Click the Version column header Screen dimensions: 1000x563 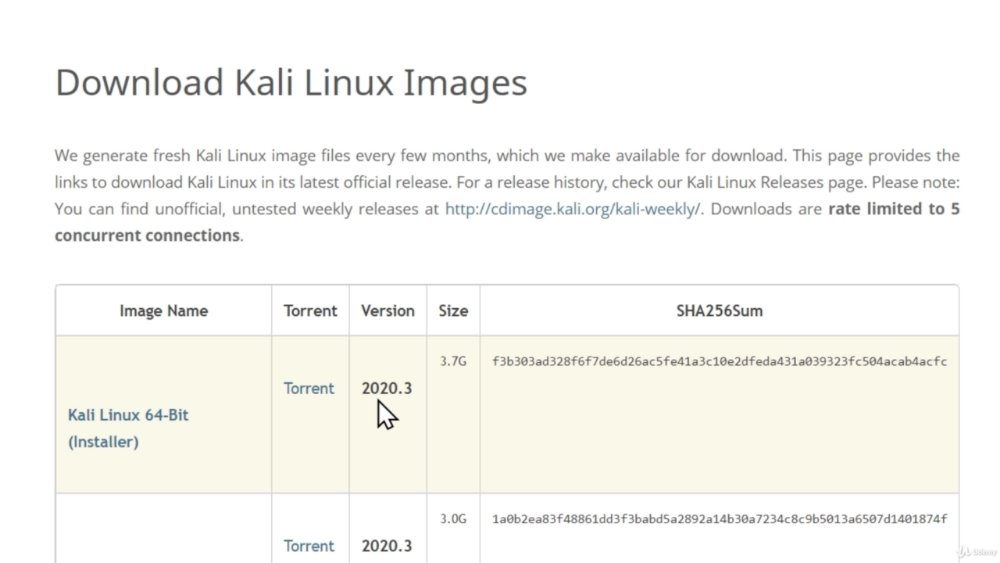(x=388, y=311)
